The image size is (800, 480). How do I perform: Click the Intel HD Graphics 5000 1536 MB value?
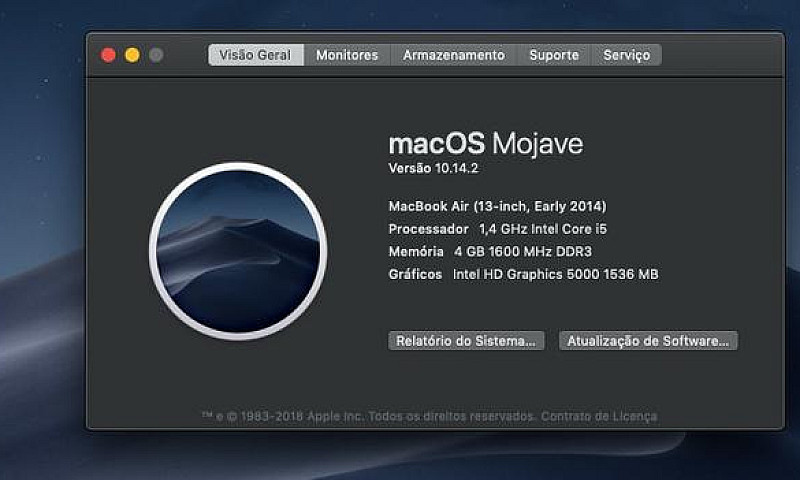[556, 274]
